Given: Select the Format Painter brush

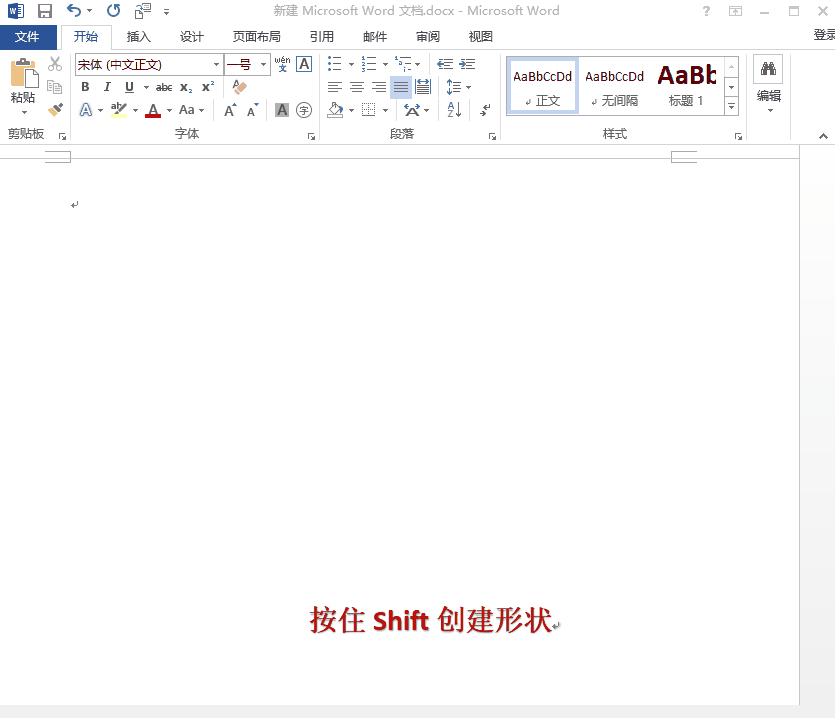Looking at the screenshot, I should coord(55,110).
